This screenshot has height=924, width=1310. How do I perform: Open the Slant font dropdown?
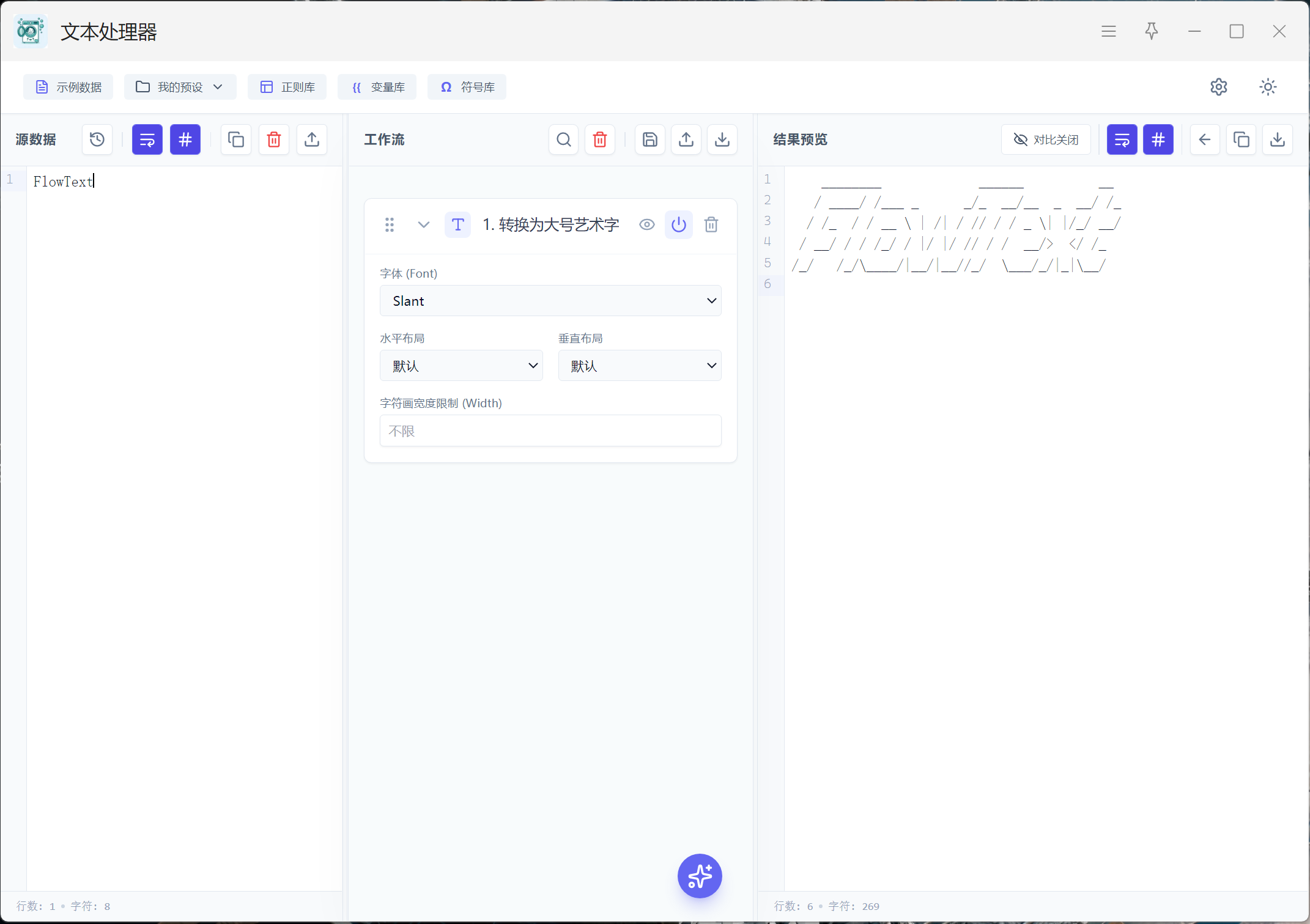(x=550, y=301)
